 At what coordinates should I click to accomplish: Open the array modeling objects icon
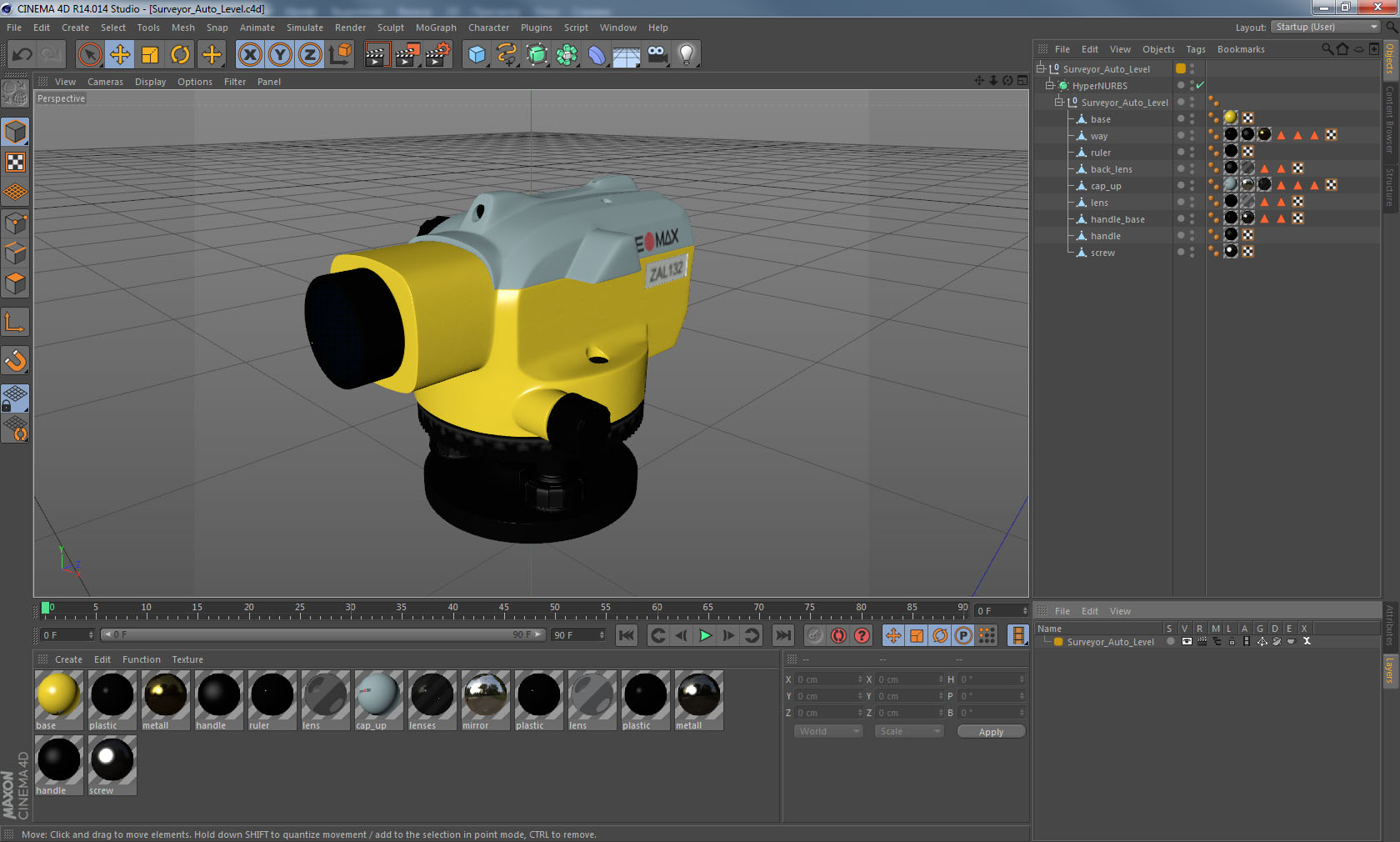(x=567, y=55)
